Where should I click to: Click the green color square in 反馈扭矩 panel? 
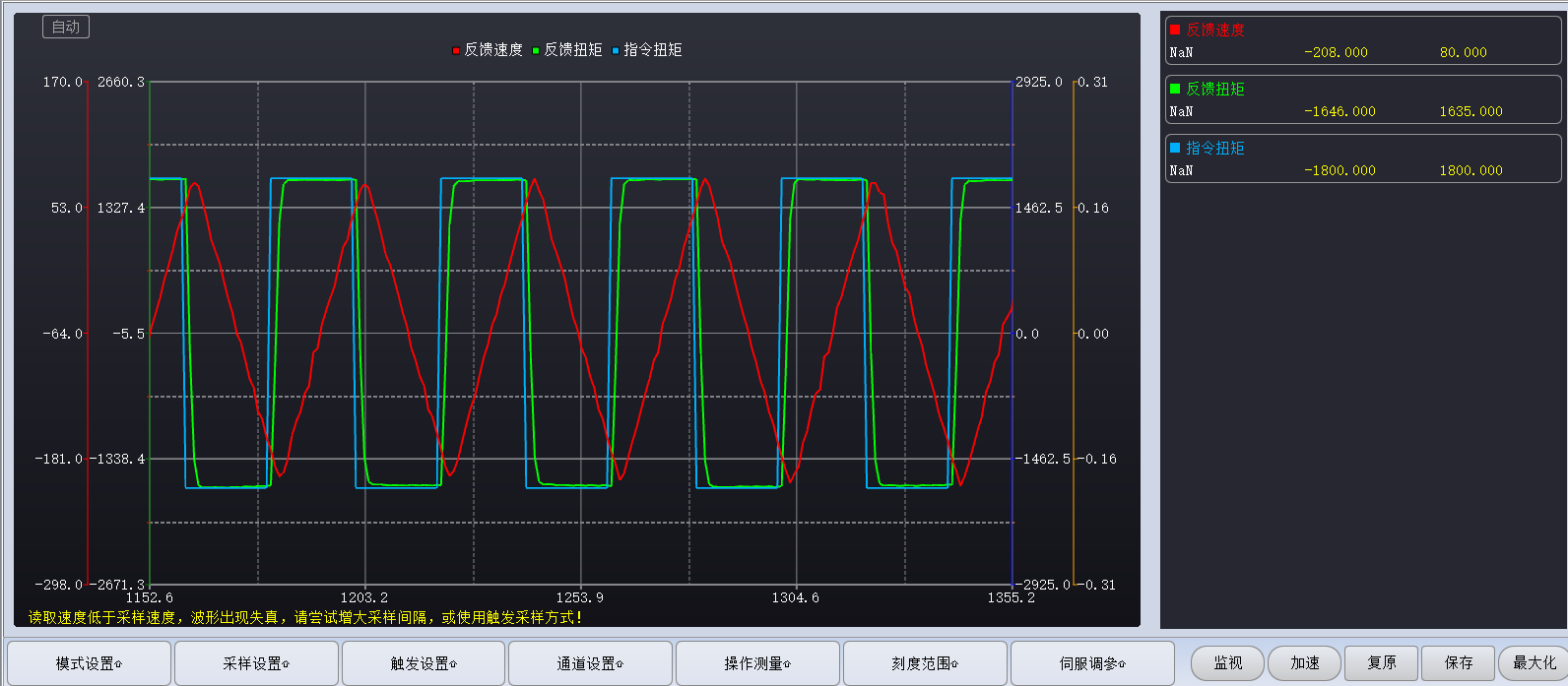click(x=1175, y=89)
